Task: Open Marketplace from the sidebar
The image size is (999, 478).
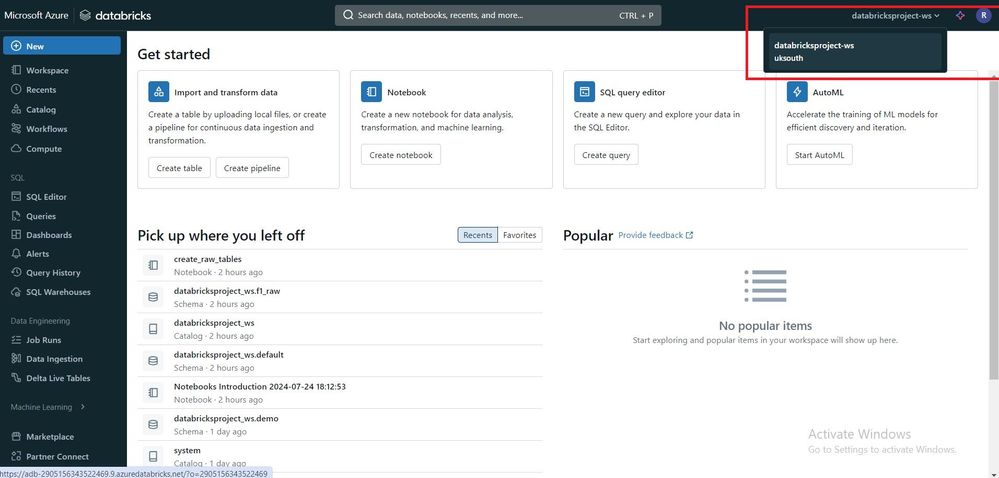Action: [x=49, y=437]
